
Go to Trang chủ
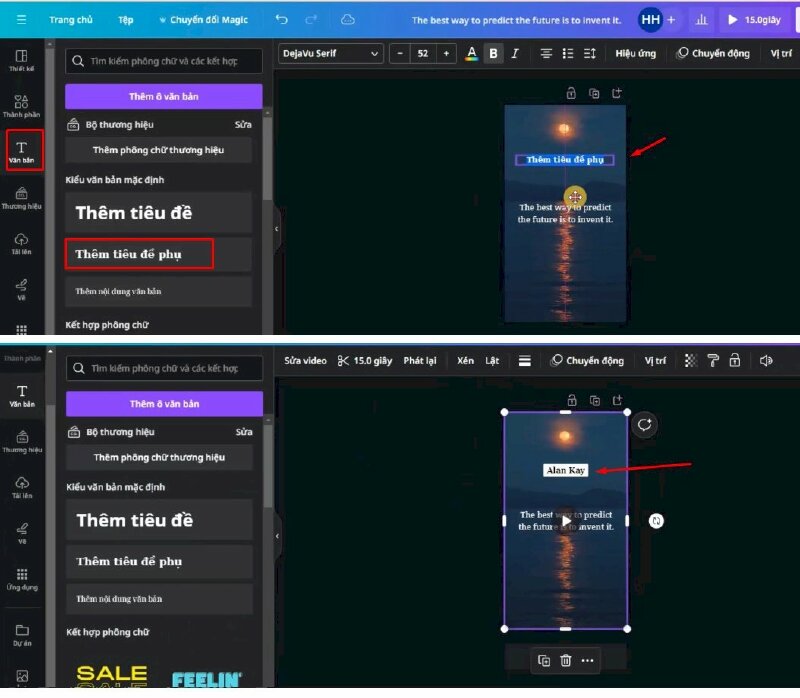pyautogui.click(x=71, y=20)
